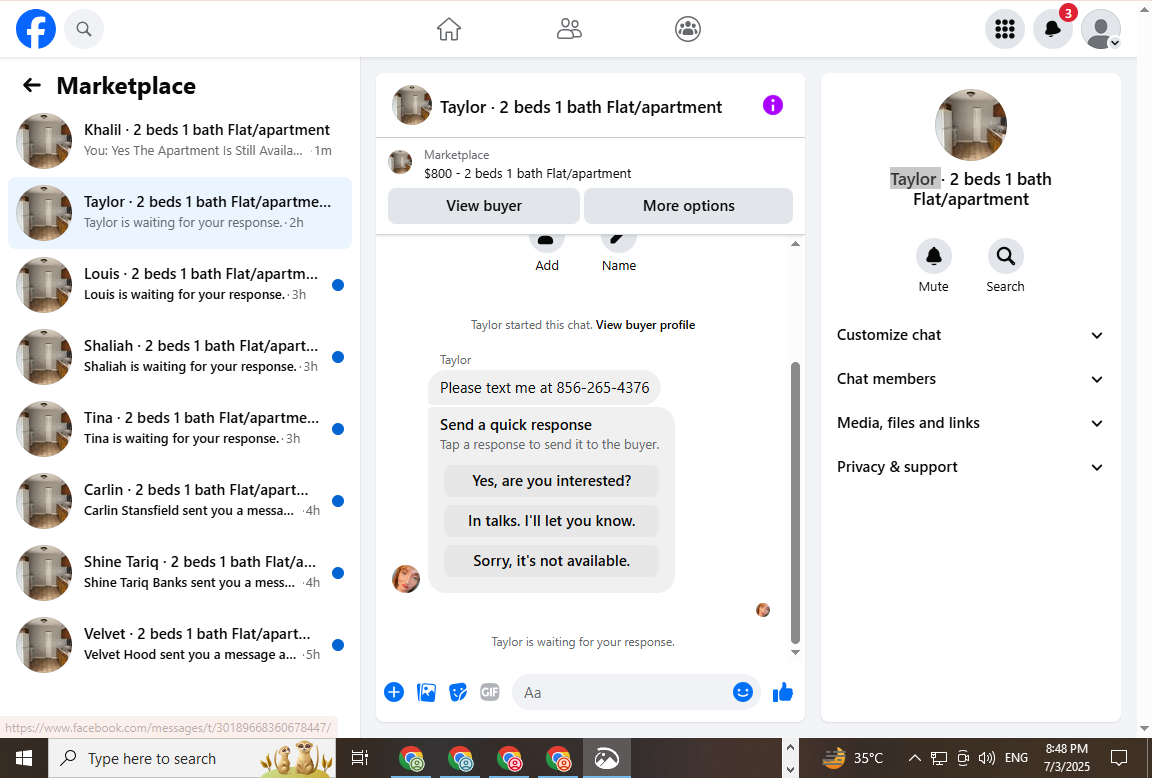Click the View buyer button

coord(483,206)
